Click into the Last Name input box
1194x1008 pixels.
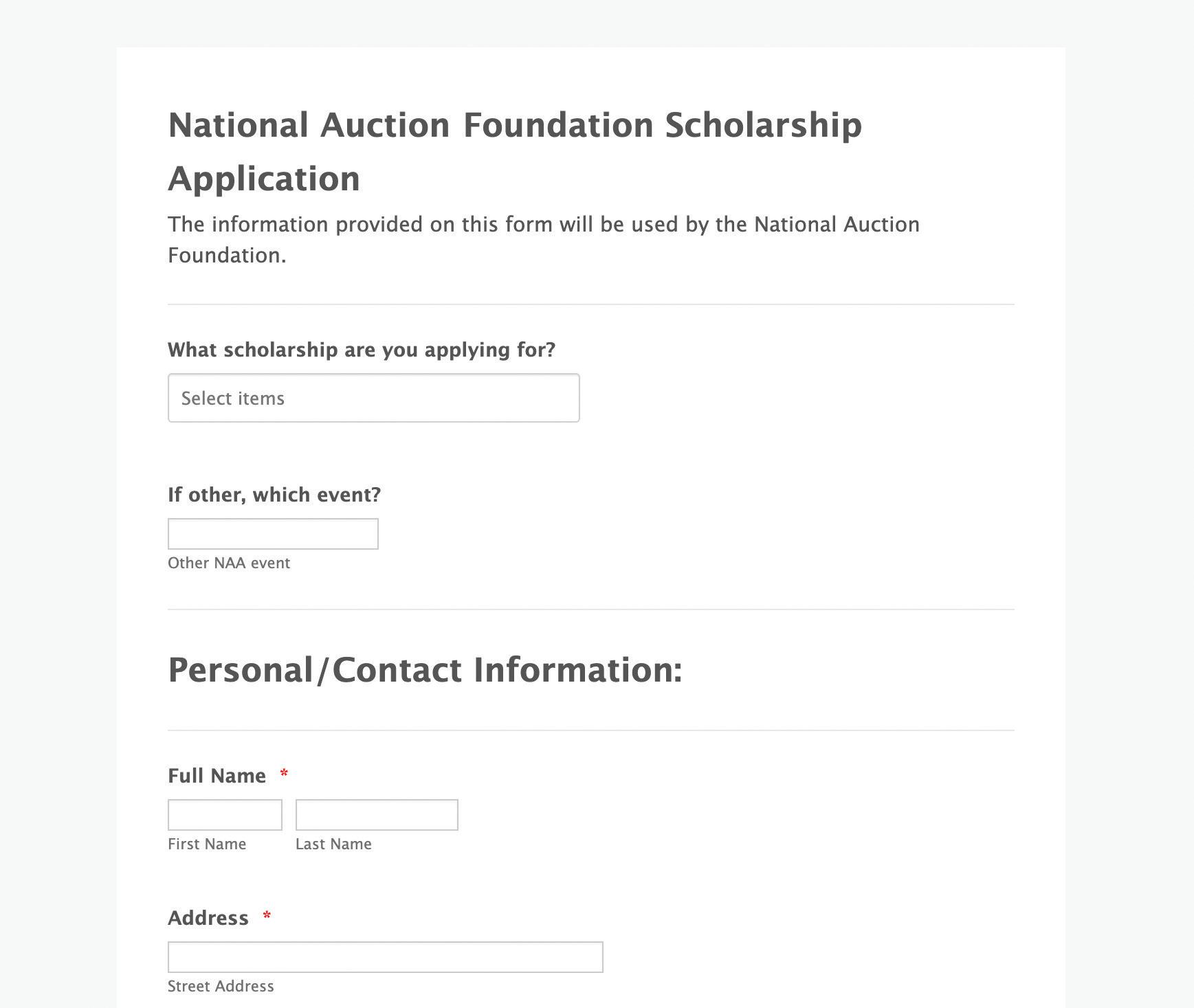(x=377, y=815)
